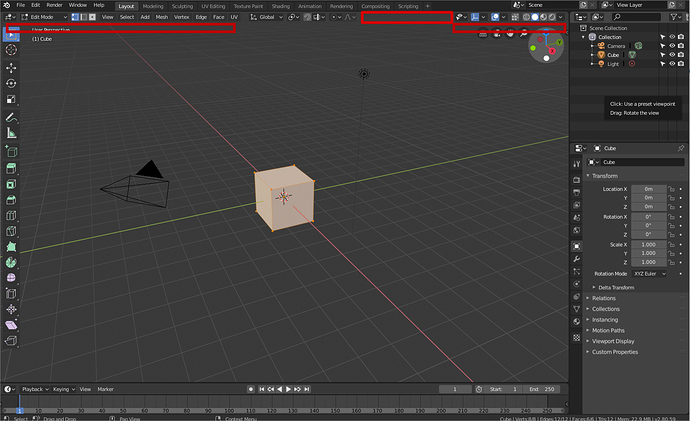Pick the Extrude Region tool

11,169
